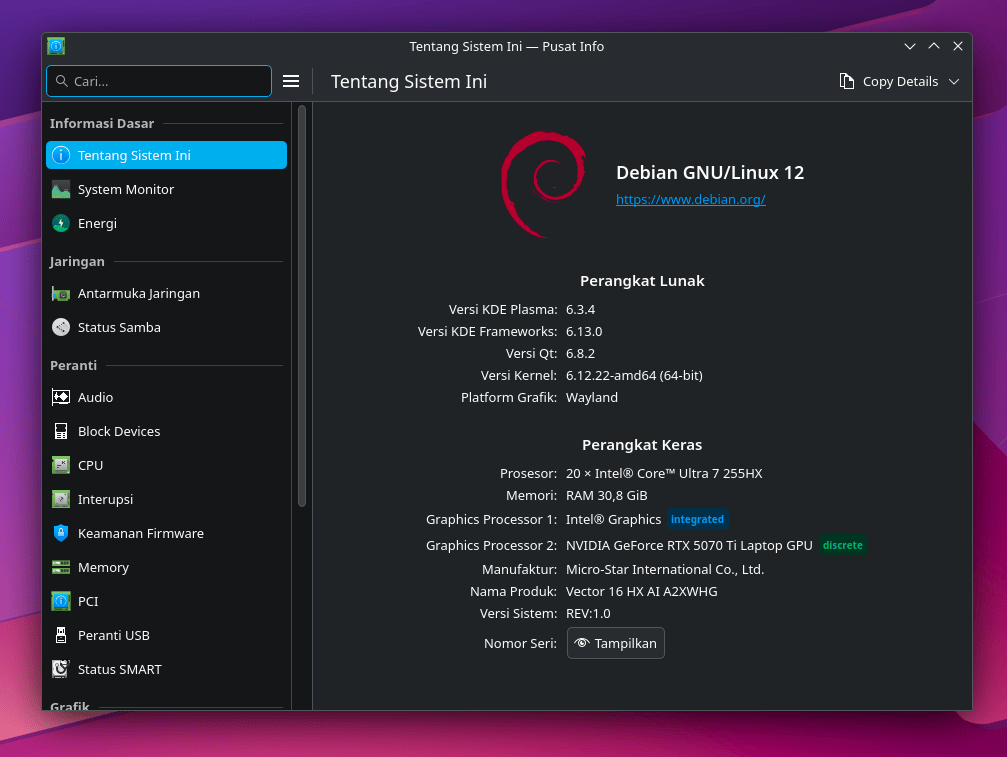Click the Keamanan Firmware shield icon
Screen dimensions: 1007x757
(x=60, y=534)
